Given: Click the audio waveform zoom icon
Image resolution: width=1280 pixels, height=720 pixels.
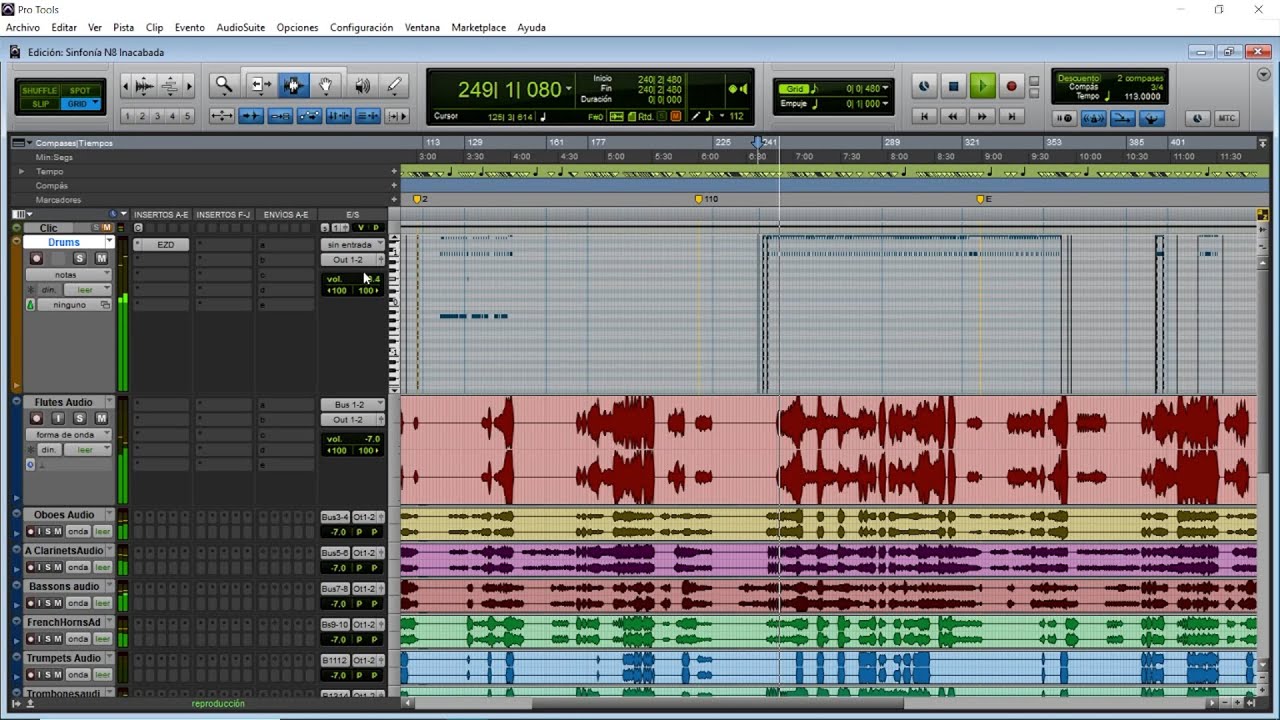Looking at the screenshot, I should tap(144, 87).
